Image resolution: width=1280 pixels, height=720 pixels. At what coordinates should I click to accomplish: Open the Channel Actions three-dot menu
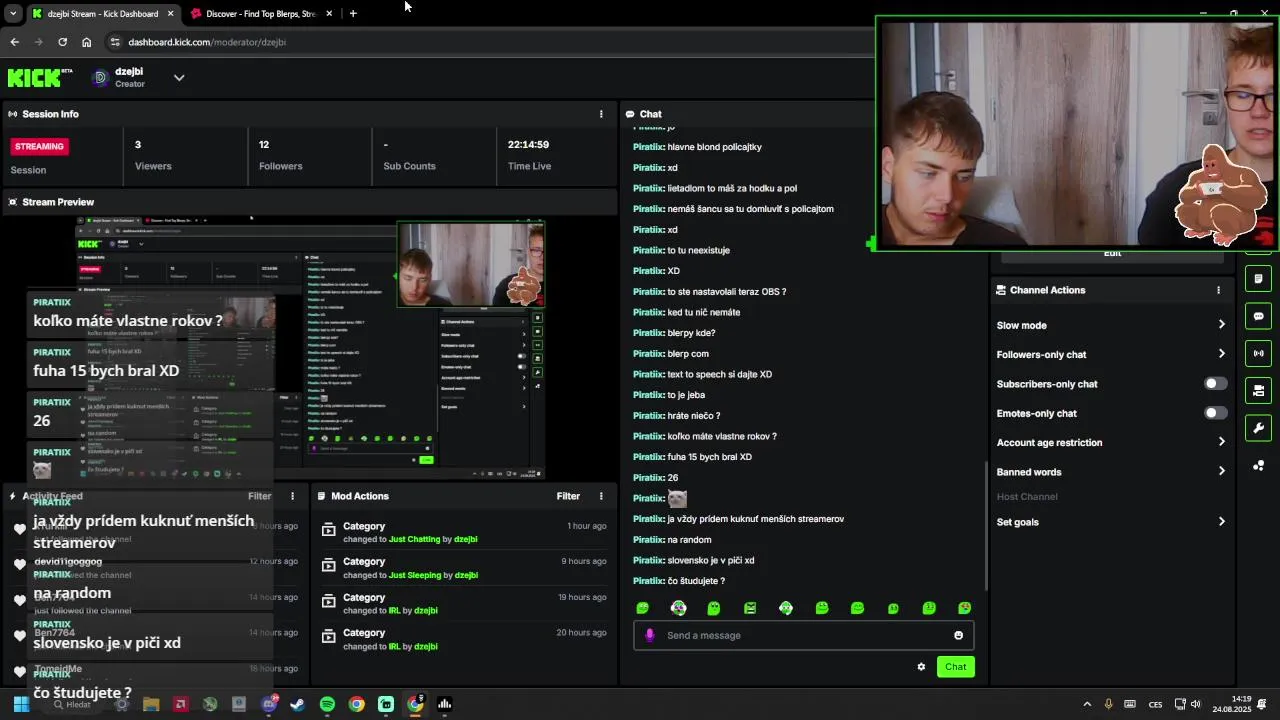click(1218, 290)
